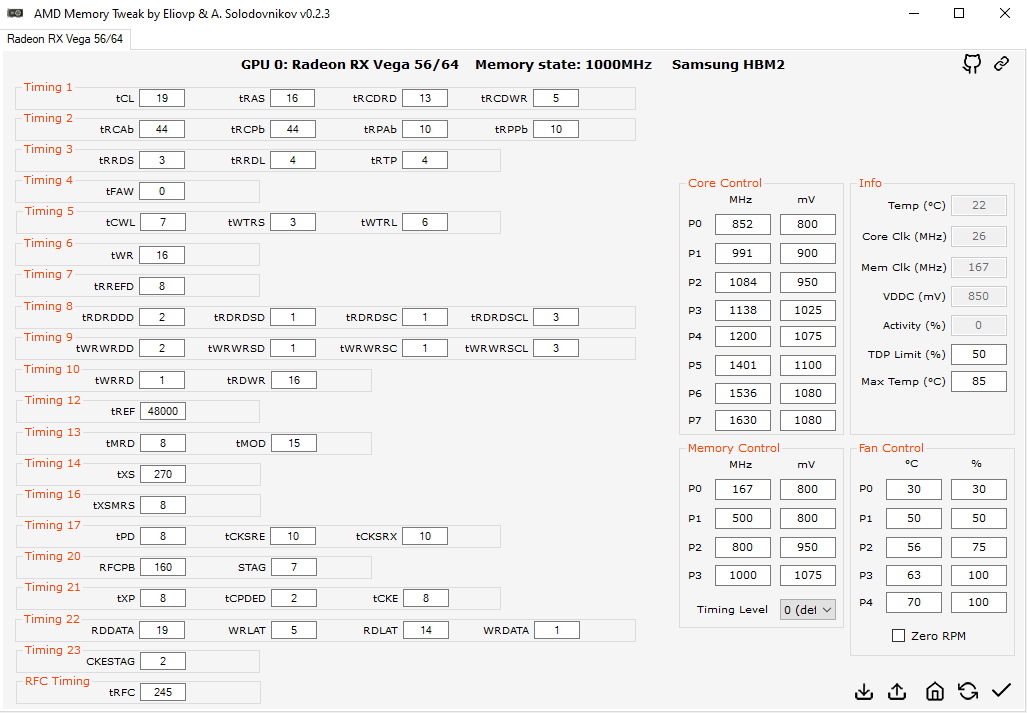Click Core Control P5 mV field 1100
The width and height of the screenshot is (1027, 713).
point(808,365)
